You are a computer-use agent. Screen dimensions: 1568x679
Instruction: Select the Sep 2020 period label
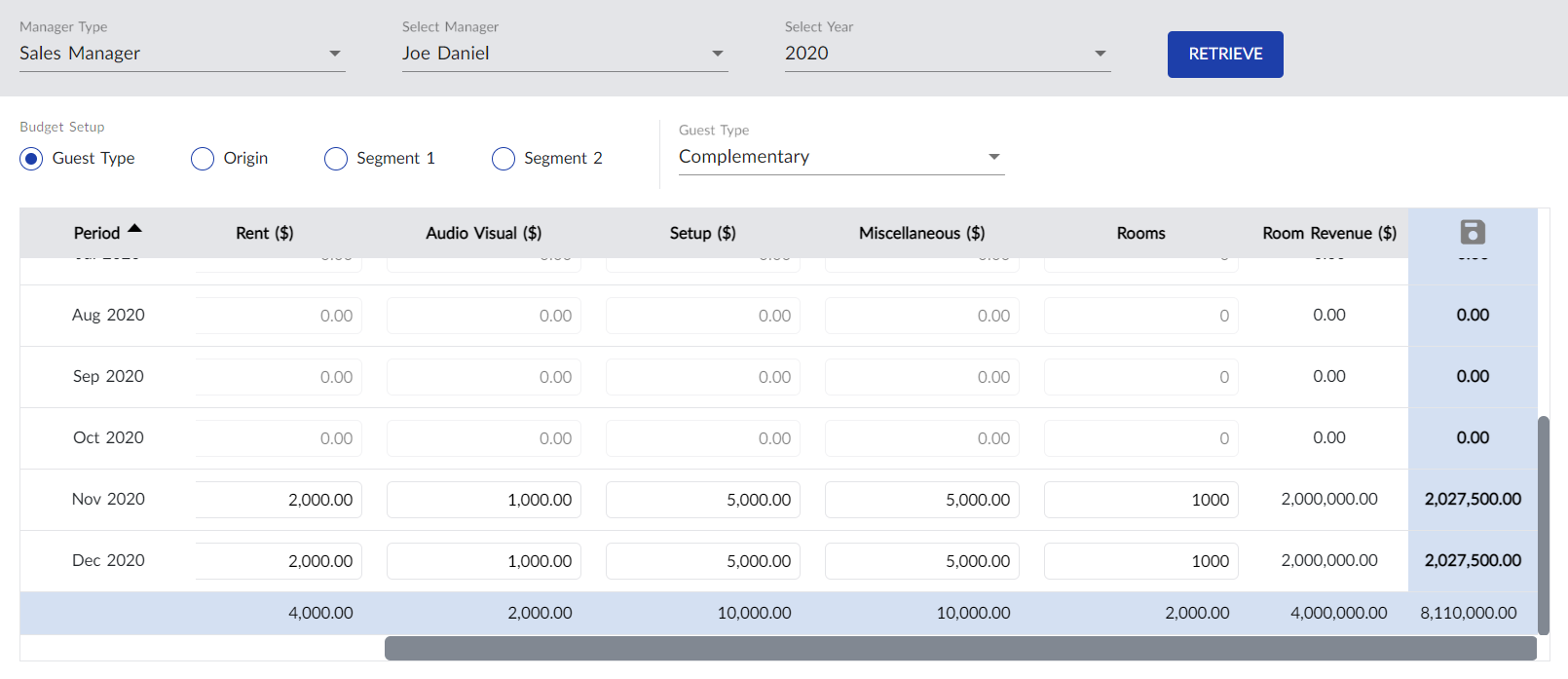click(x=108, y=376)
